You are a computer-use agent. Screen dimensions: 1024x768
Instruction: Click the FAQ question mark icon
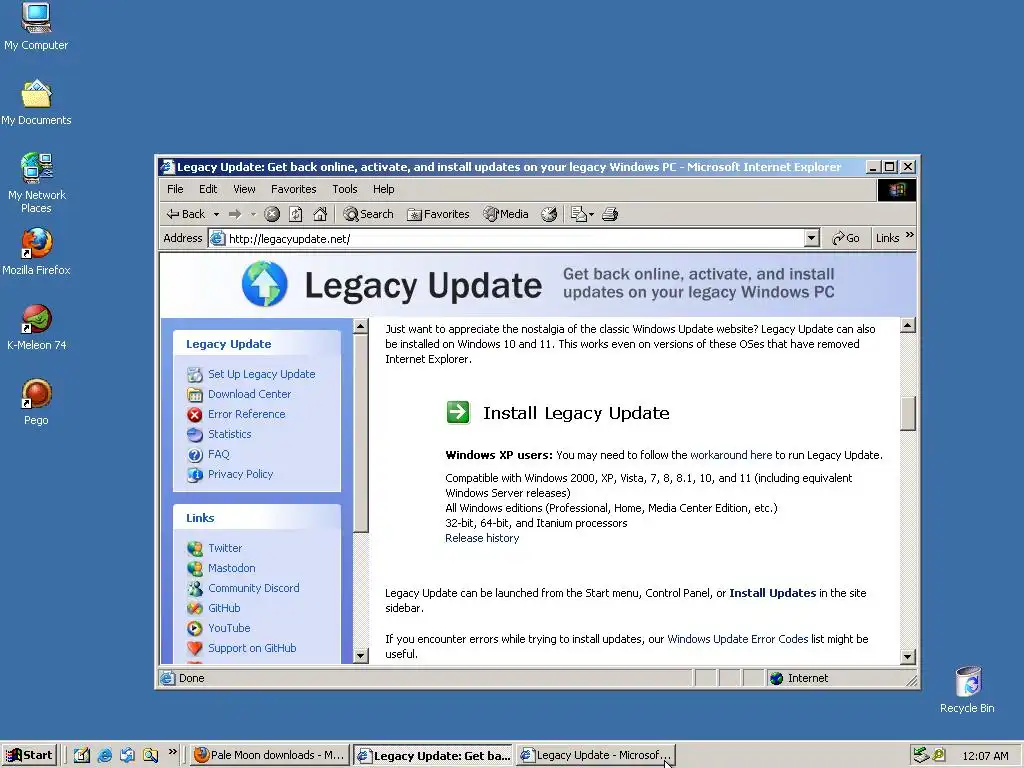[195, 455]
